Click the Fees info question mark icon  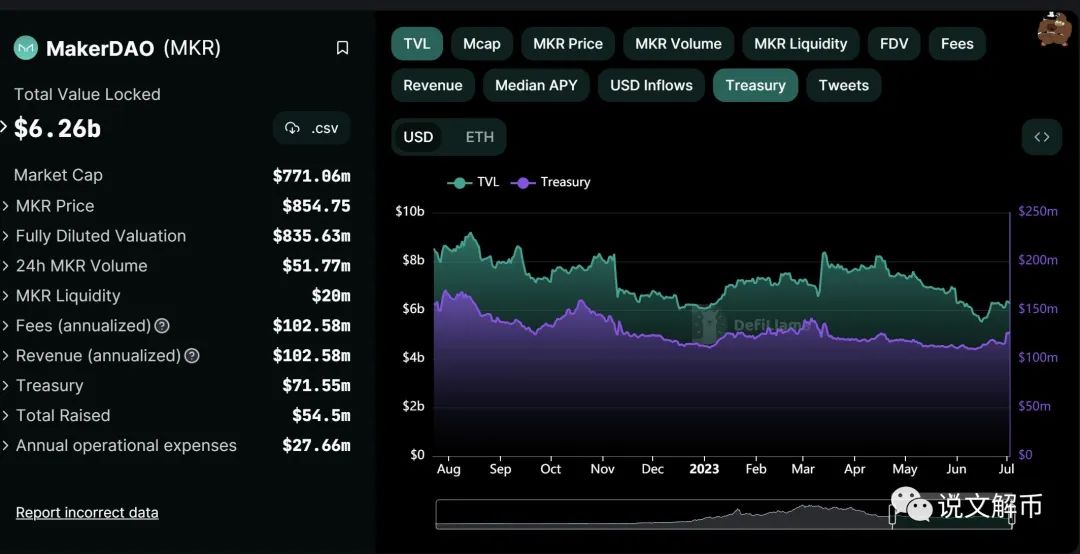(162, 326)
